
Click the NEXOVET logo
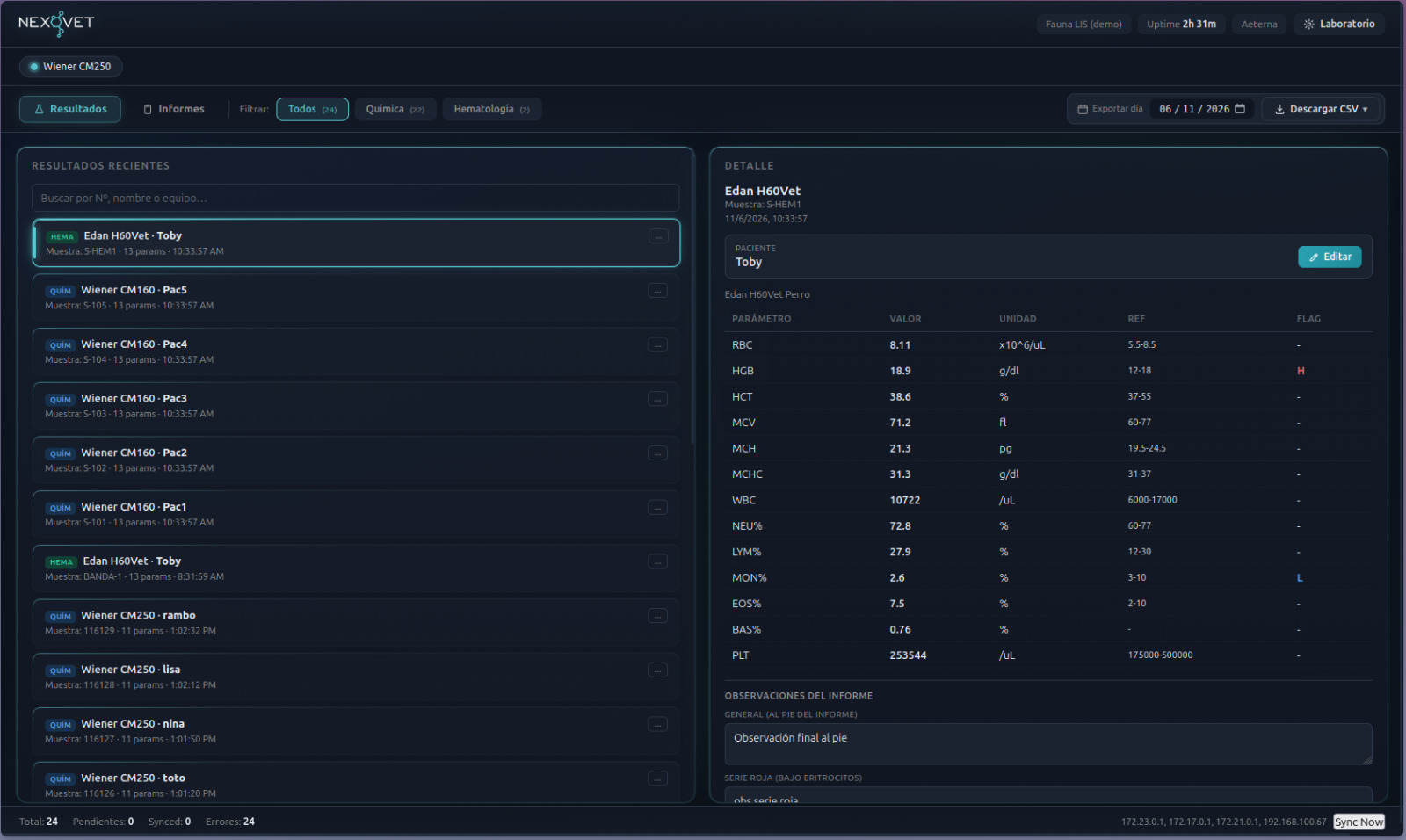click(x=56, y=23)
